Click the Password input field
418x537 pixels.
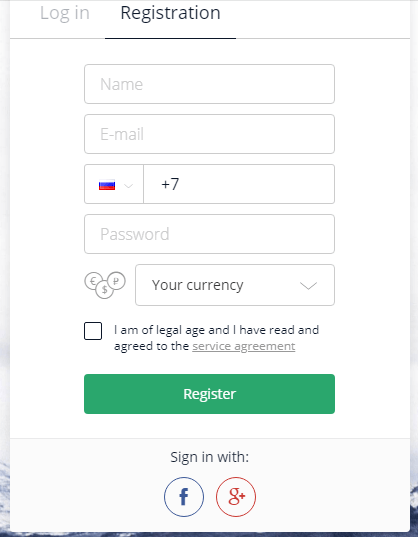(209, 234)
